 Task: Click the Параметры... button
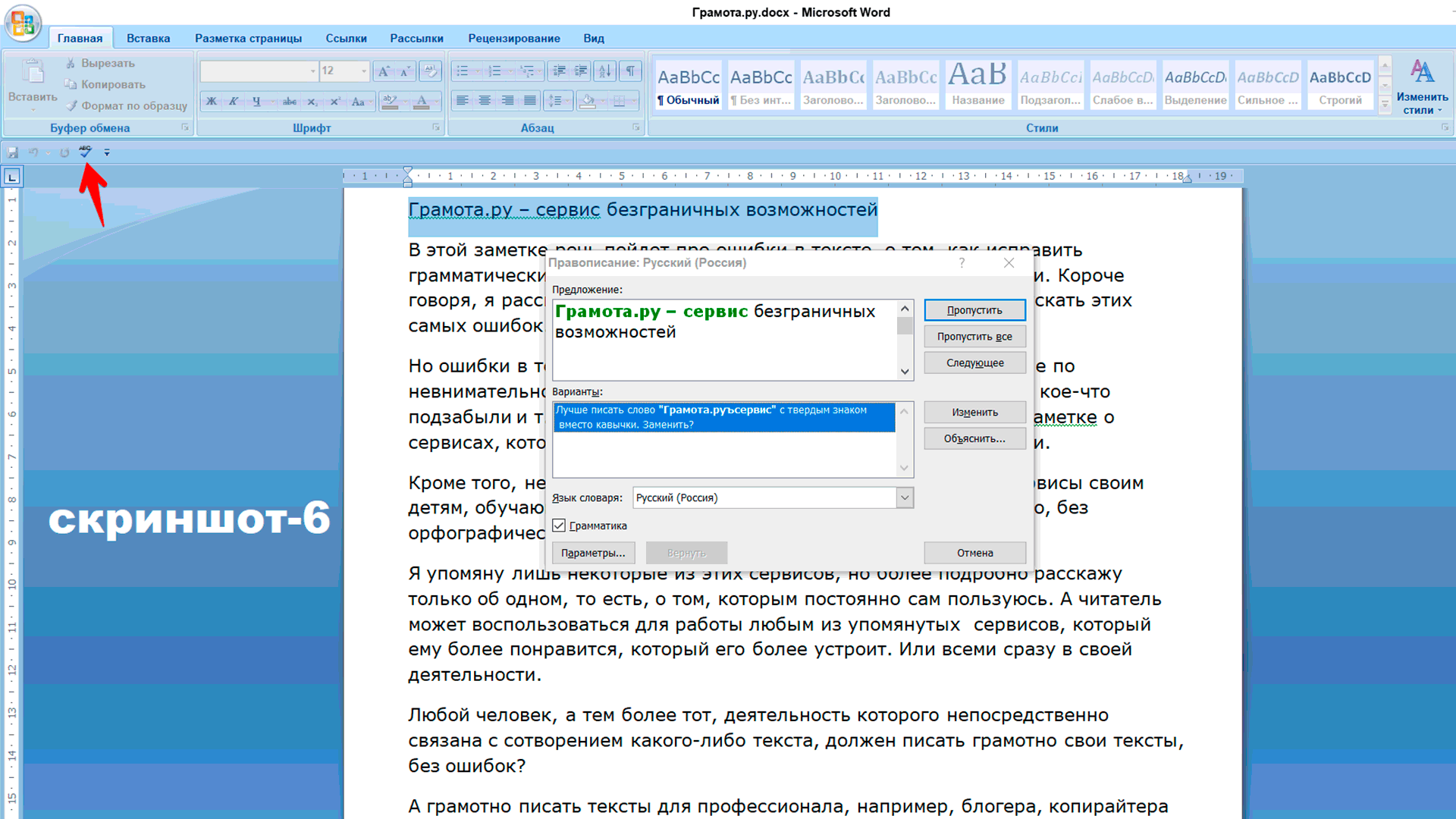(593, 553)
